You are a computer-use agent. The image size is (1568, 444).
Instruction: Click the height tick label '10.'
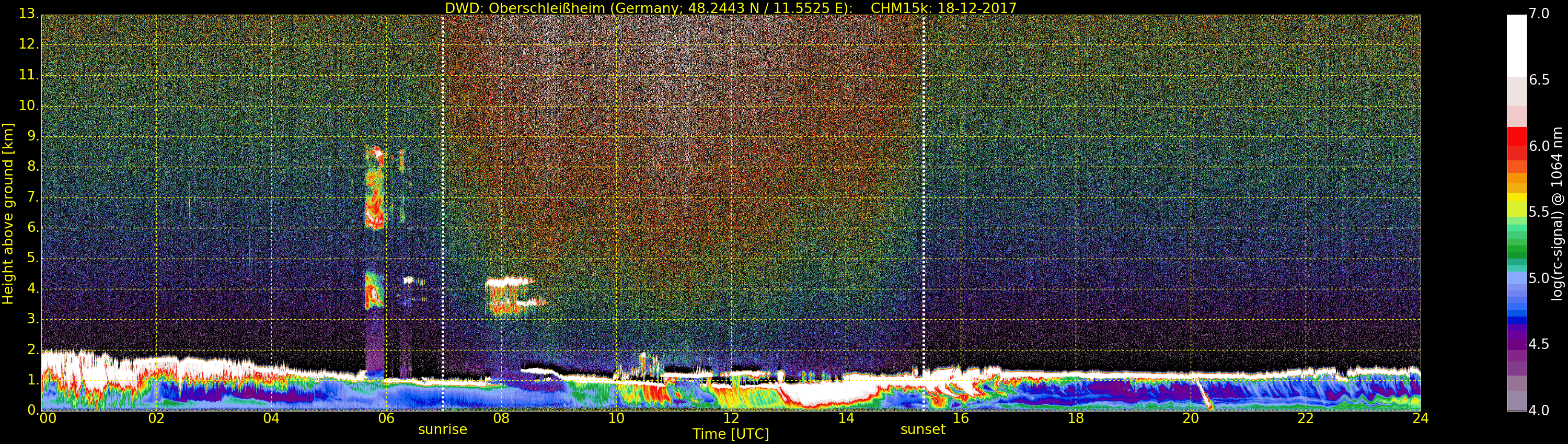click(29, 105)
